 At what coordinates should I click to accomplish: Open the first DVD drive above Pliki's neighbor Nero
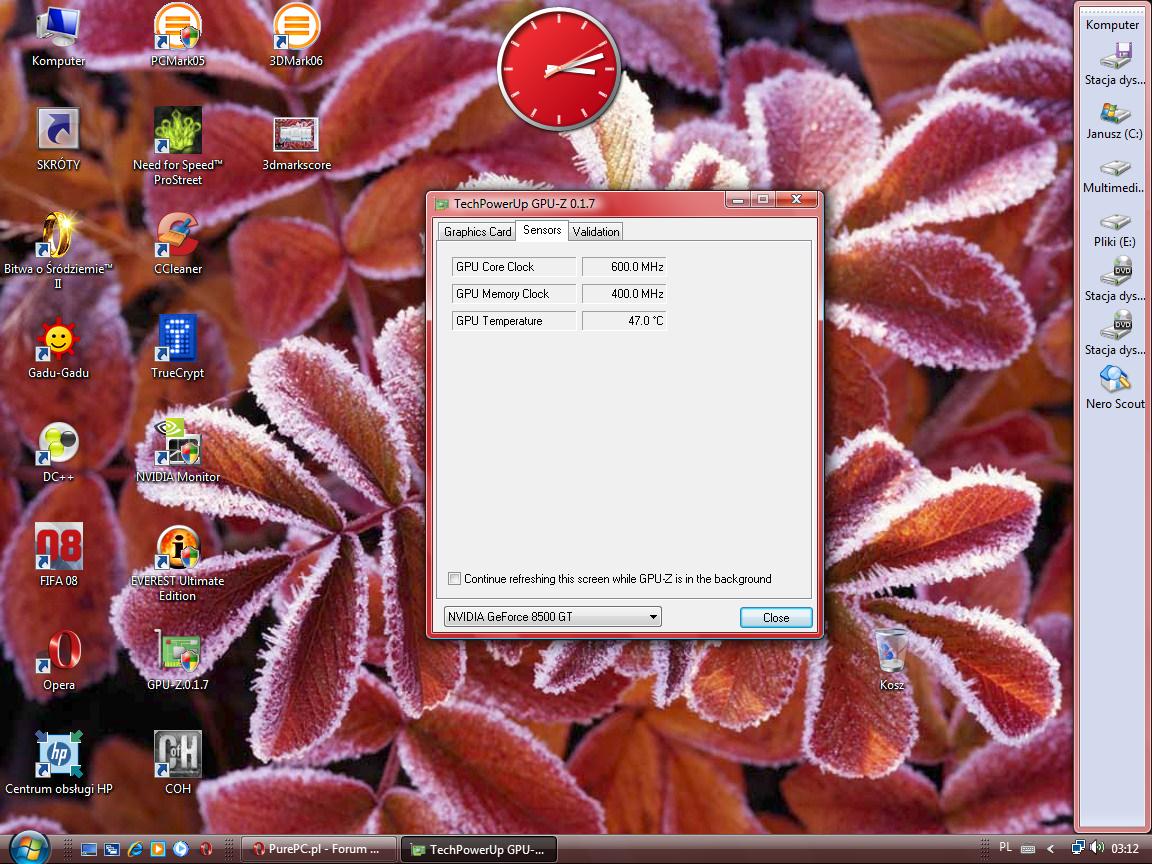click(x=1115, y=279)
